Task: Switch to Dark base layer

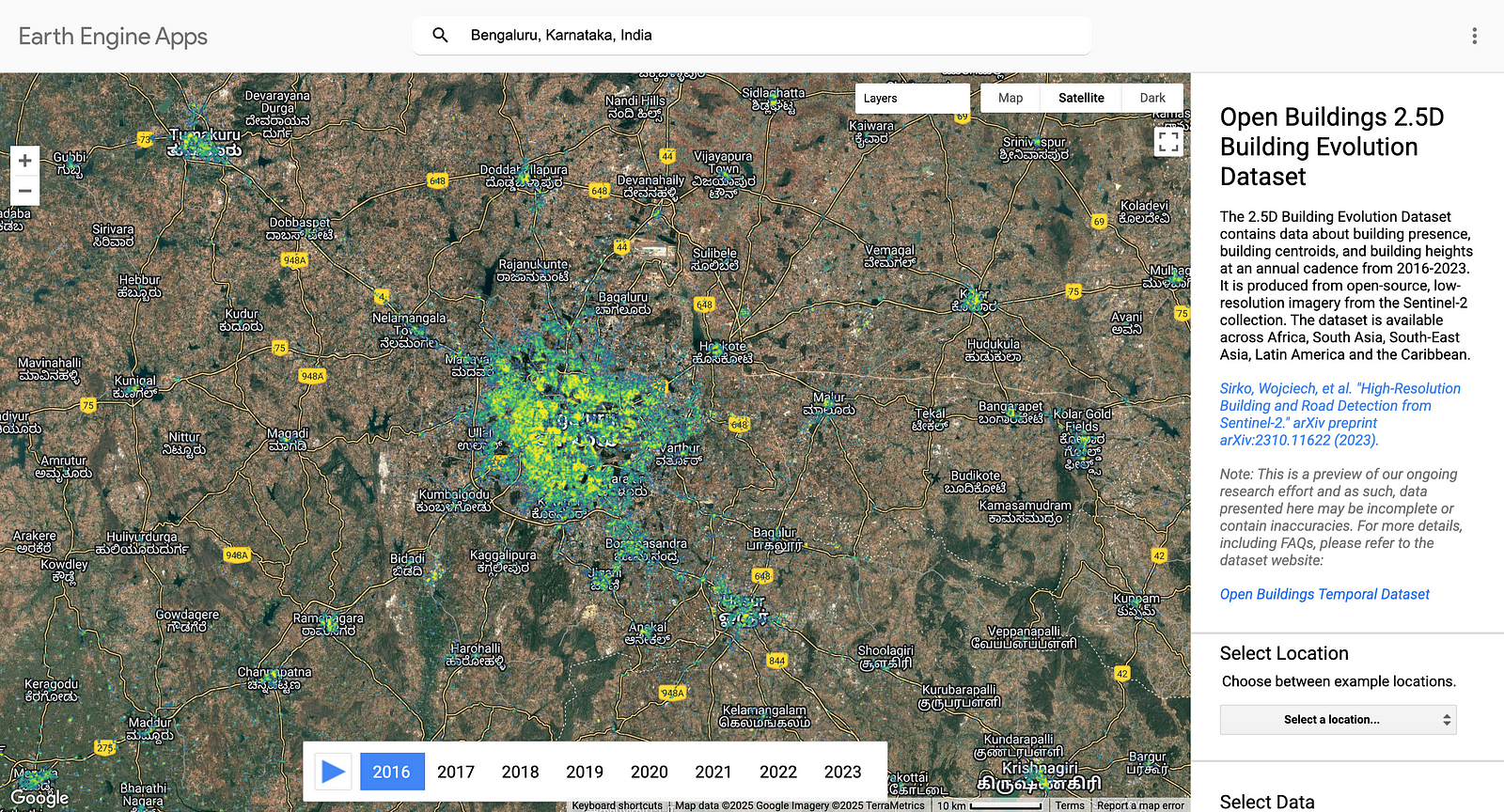Action: tap(1152, 98)
